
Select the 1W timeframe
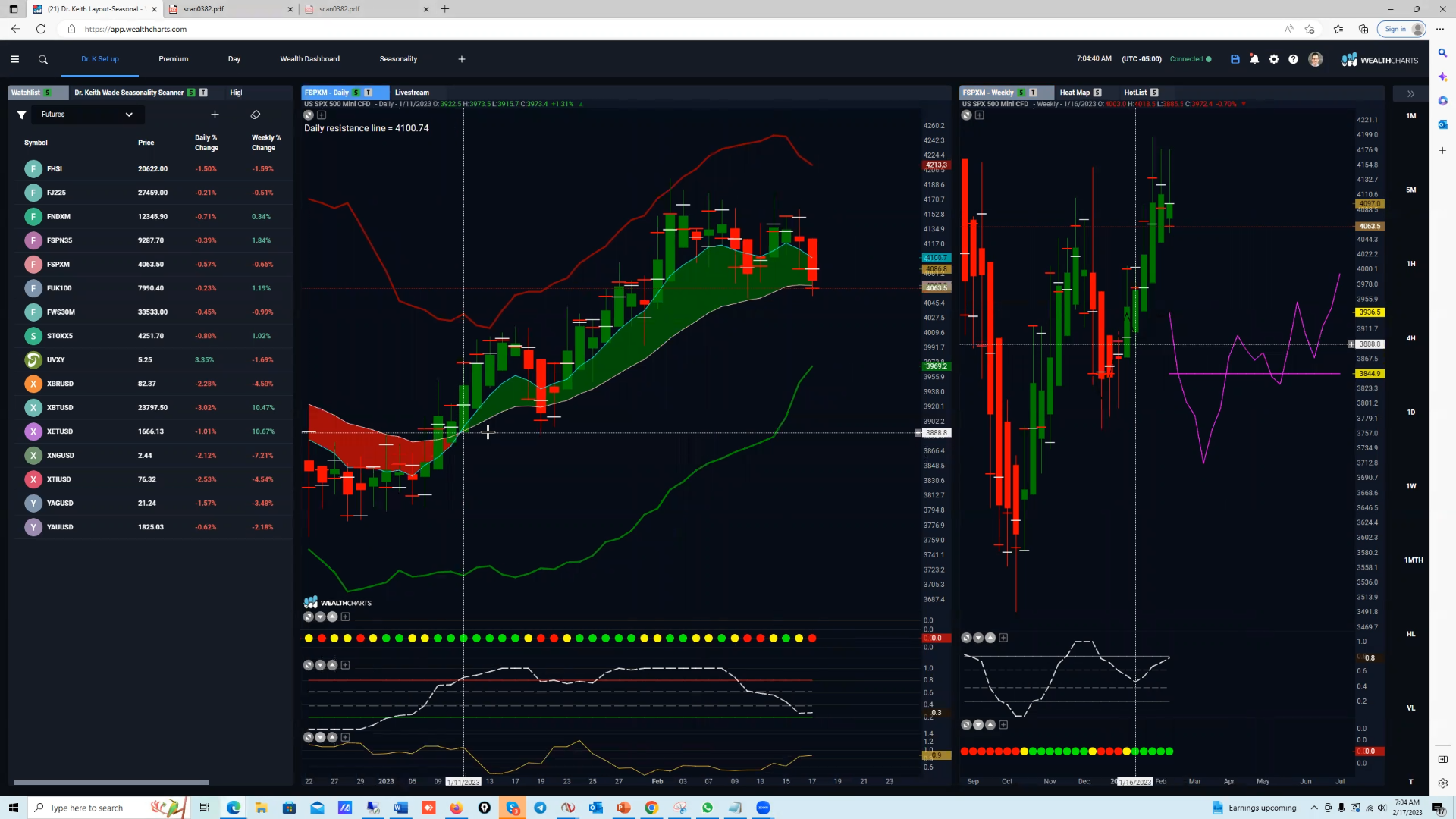pos(1410,486)
